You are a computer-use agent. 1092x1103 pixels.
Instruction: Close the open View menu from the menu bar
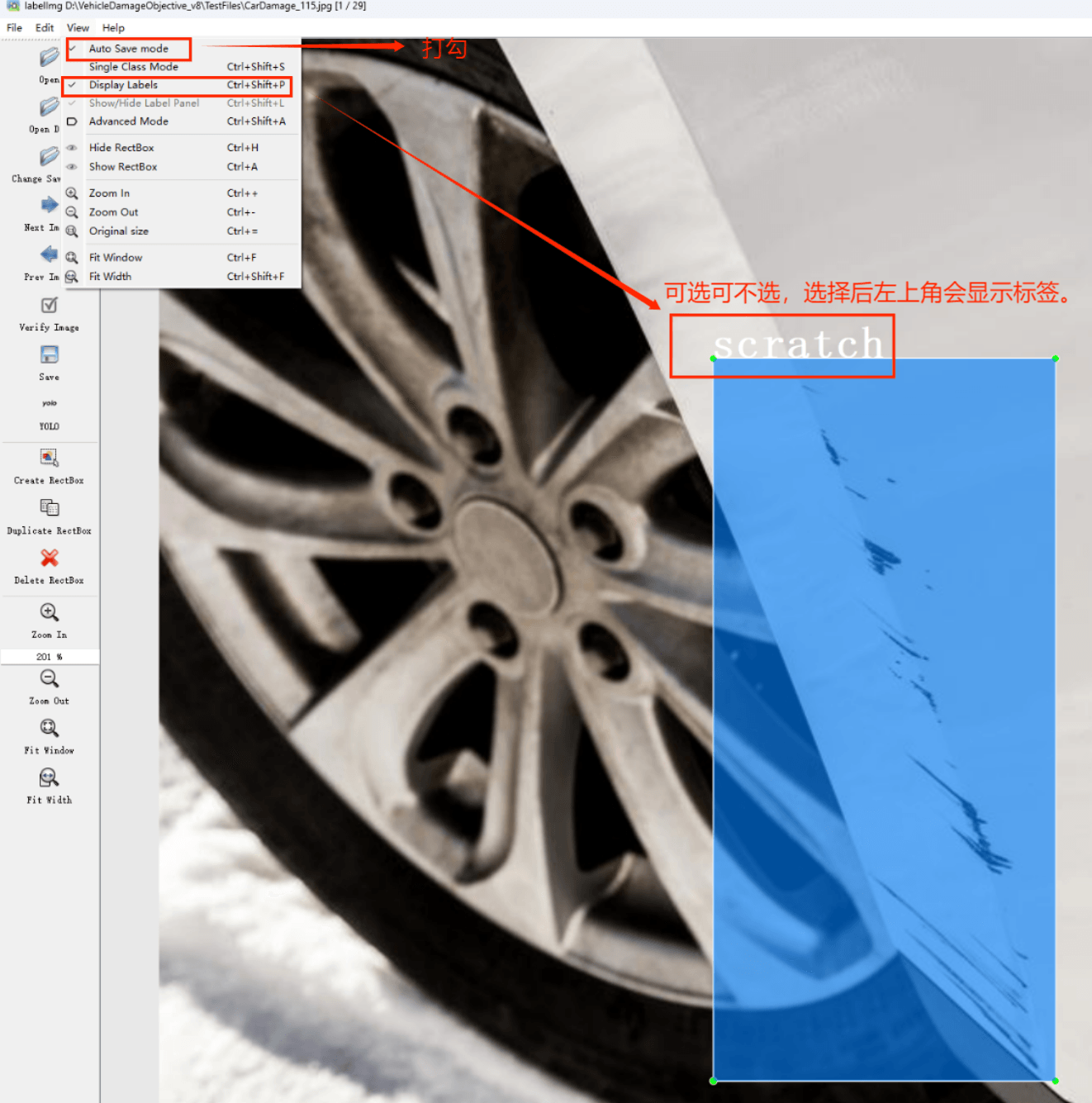click(x=78, y=27)
